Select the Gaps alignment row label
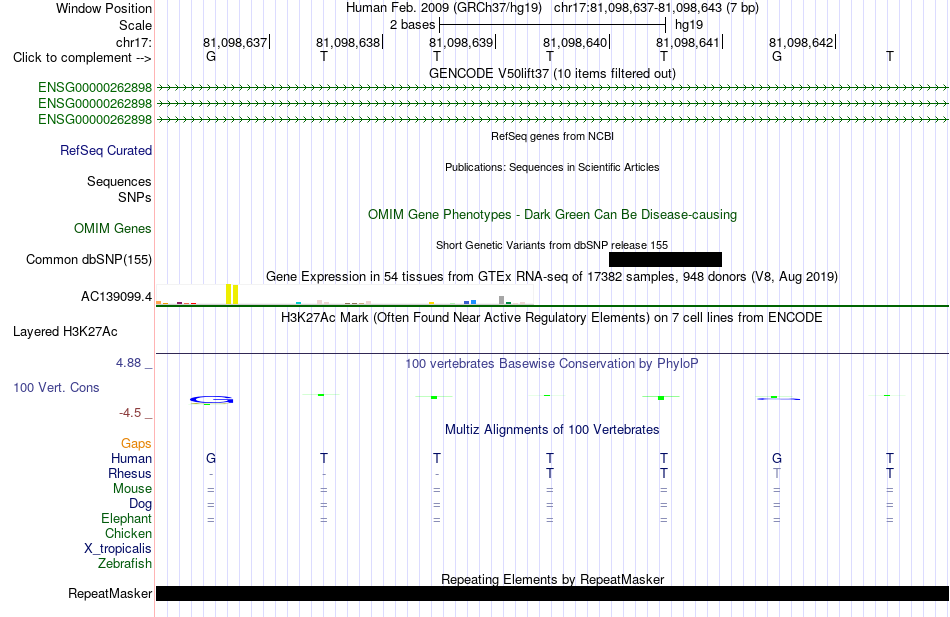 136,444
